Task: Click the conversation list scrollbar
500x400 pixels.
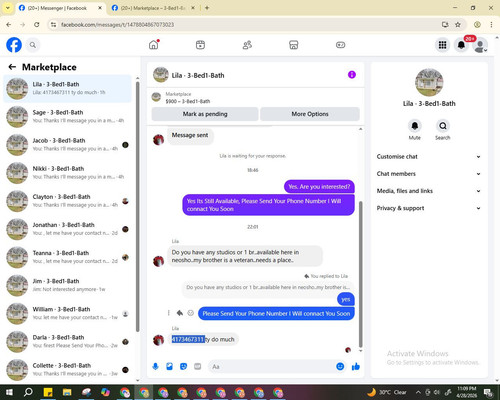Action: pyautogui.click(x=138, y=207)
